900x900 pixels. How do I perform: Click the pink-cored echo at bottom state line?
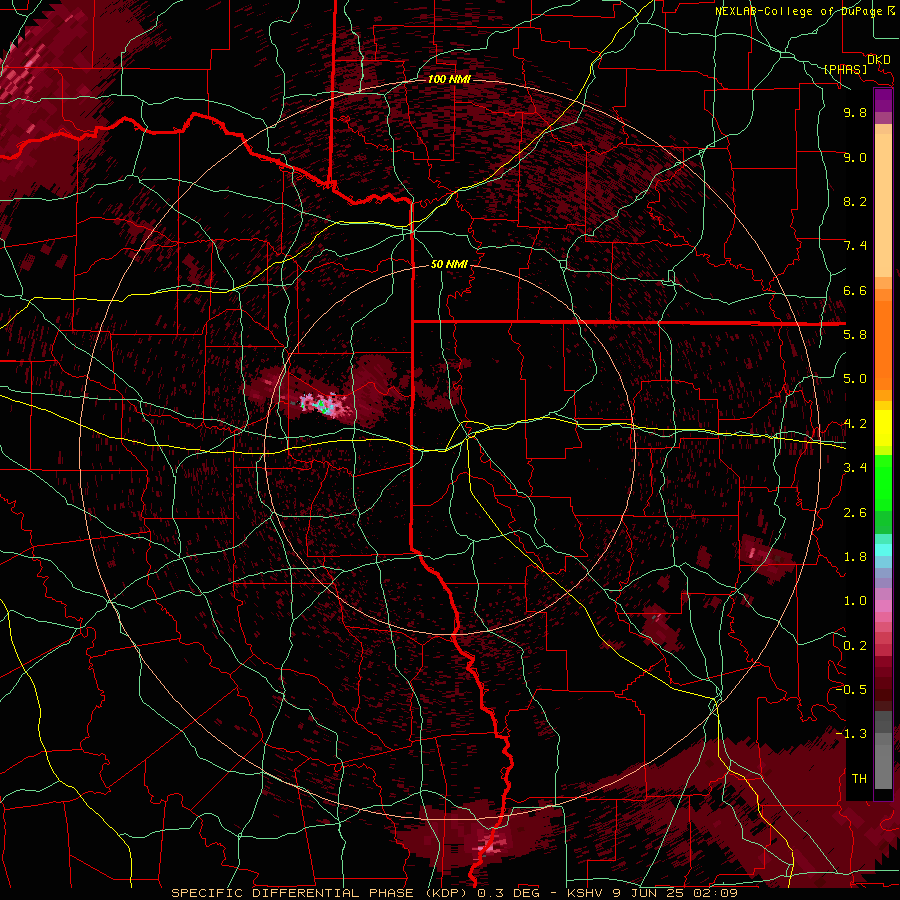489,845
